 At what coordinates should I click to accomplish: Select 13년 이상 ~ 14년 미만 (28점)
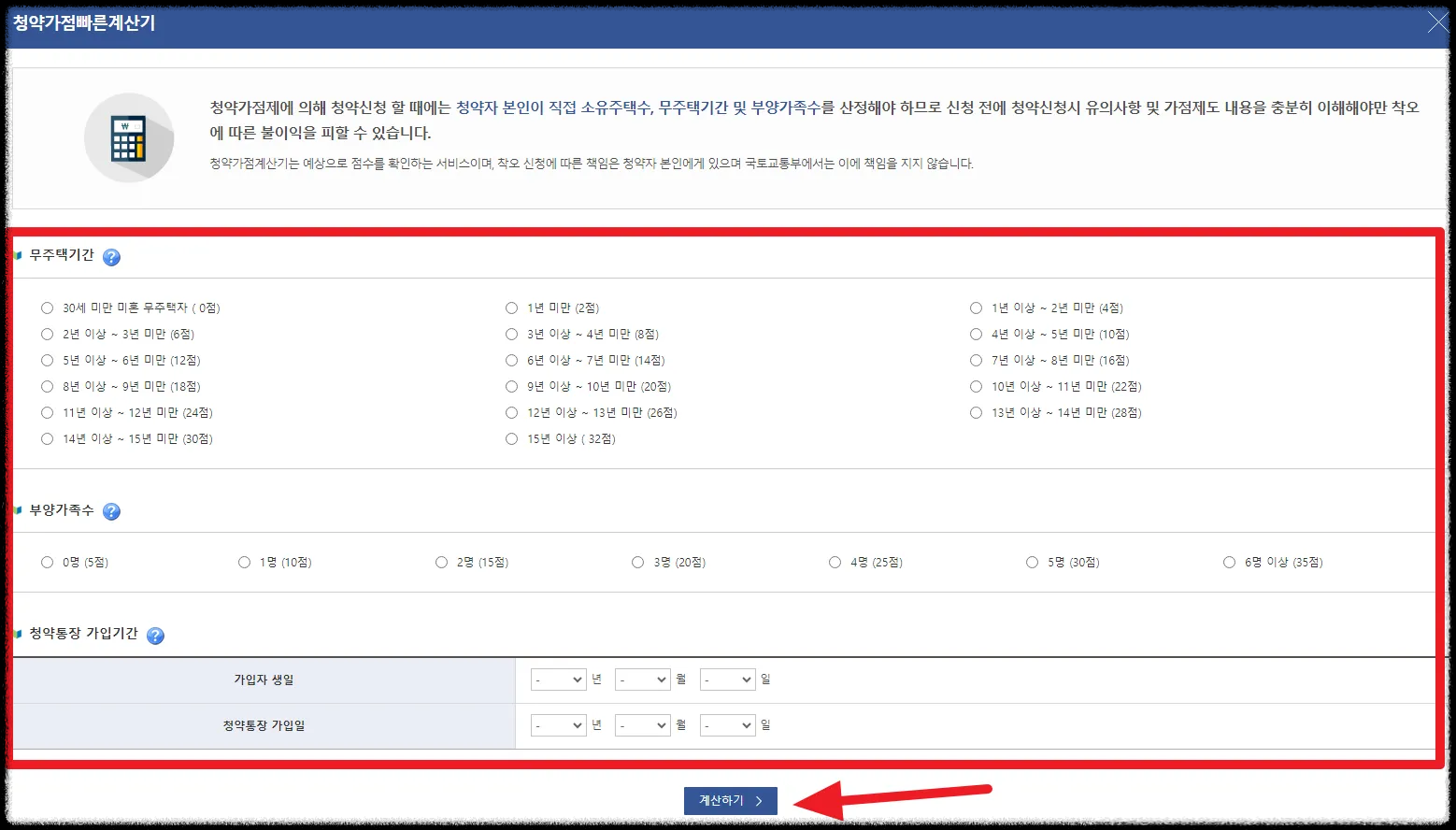click(x=976, y=412)
